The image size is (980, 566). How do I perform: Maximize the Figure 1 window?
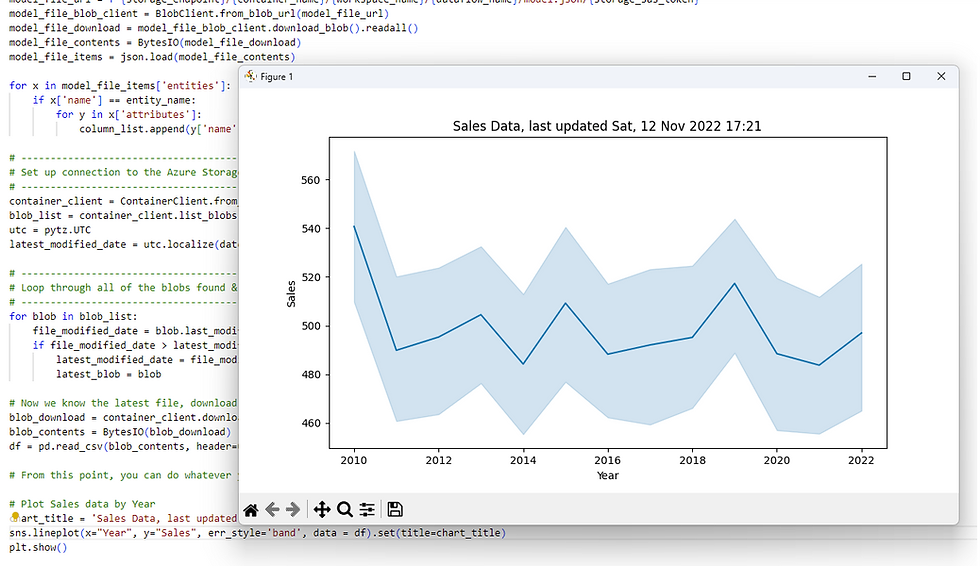coord(906,76)
